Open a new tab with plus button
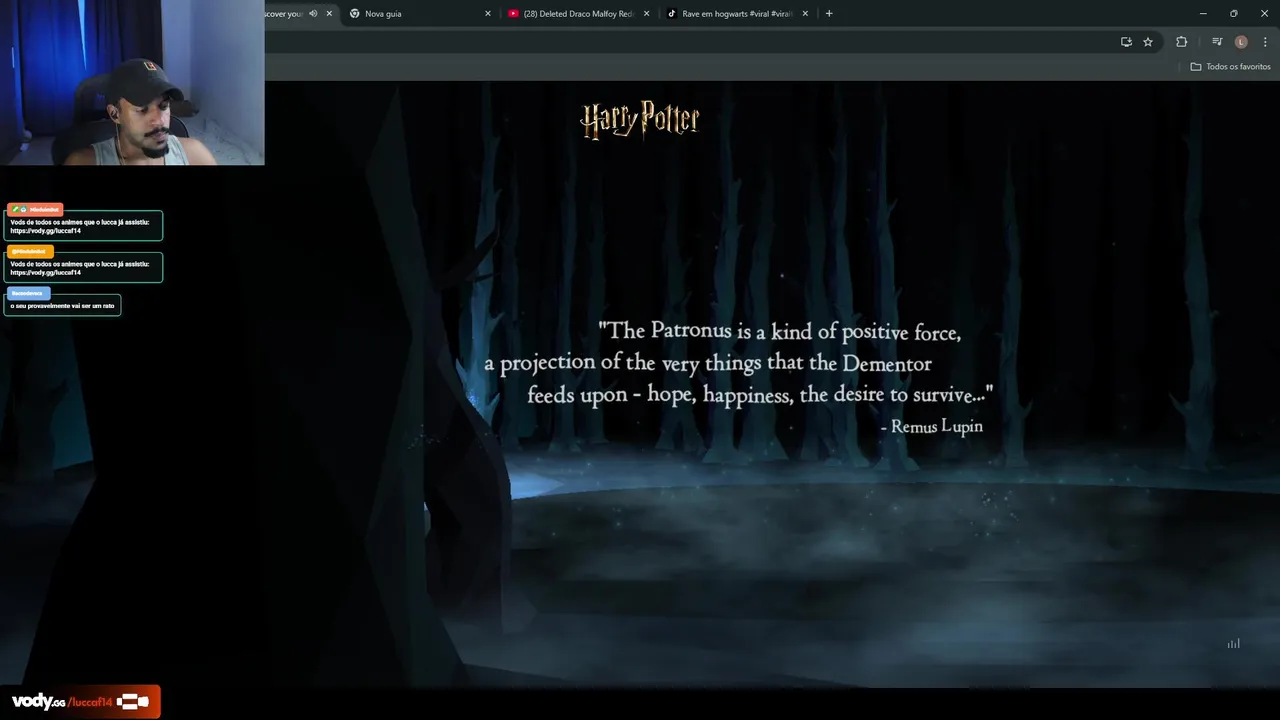Image resolution: width=1280 pixels, height=720 pixels. coord(829,14)
